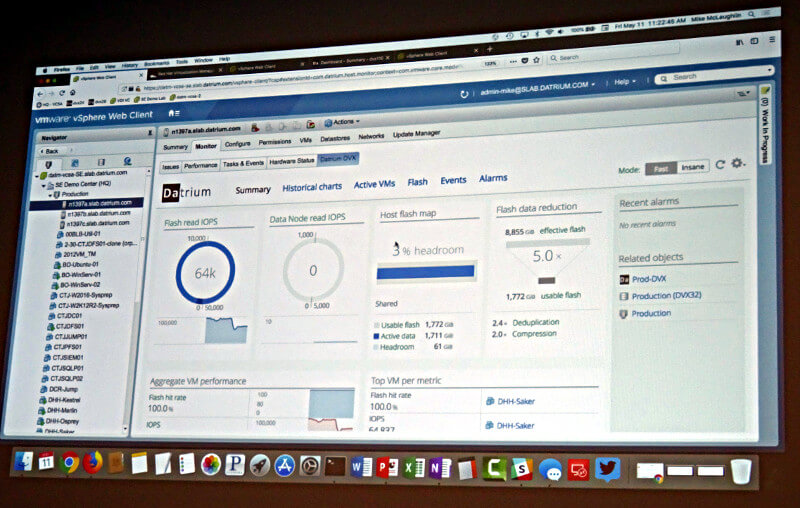
Task: Open the Events view
Action: point(453,180)
